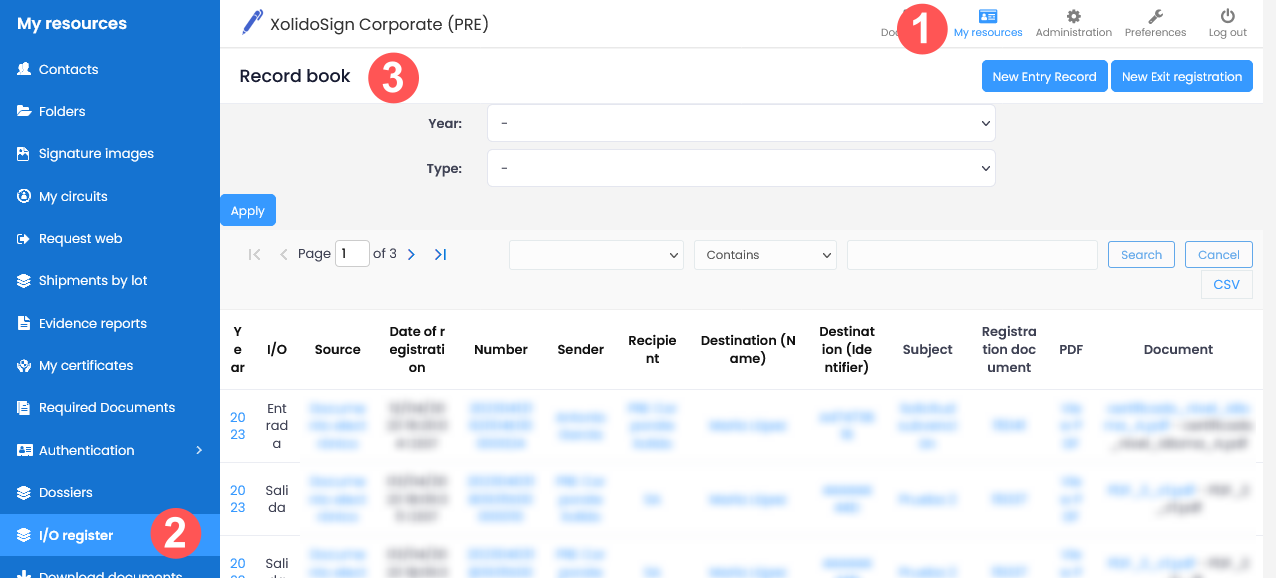Export records with CSV button

(x=1227, y=284)
